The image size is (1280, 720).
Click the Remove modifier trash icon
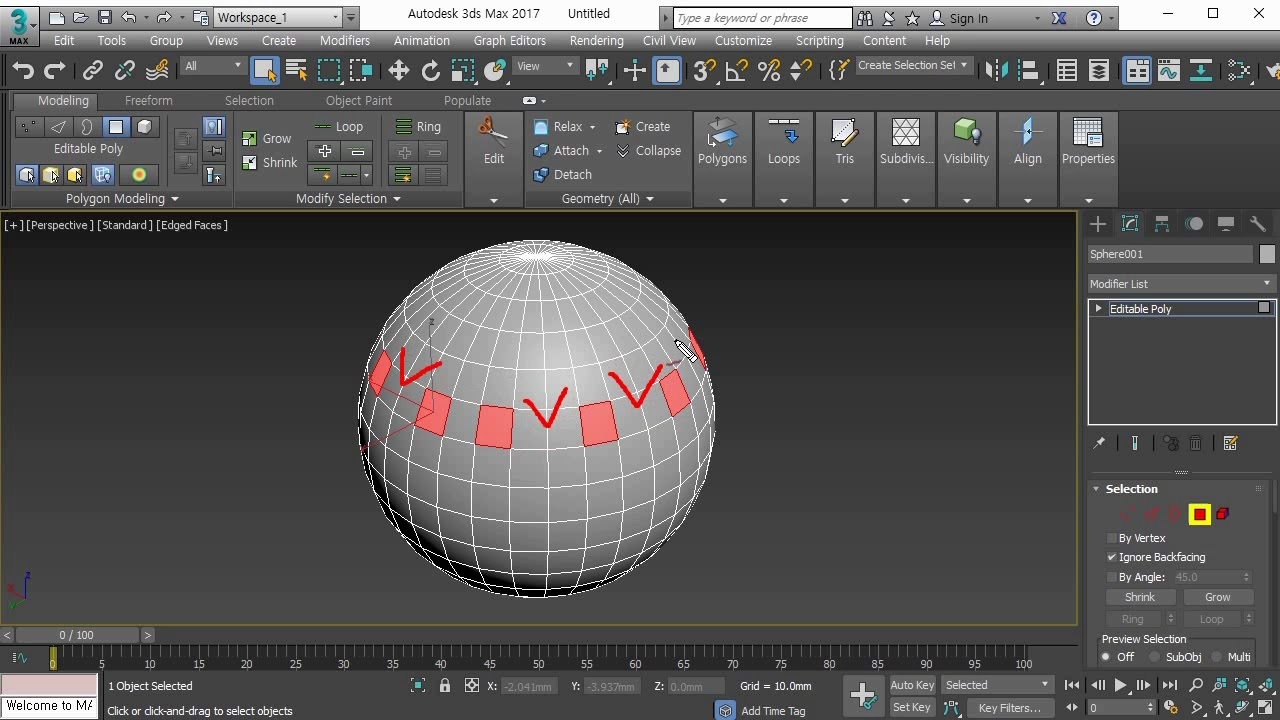click(x=1196, y=443)
